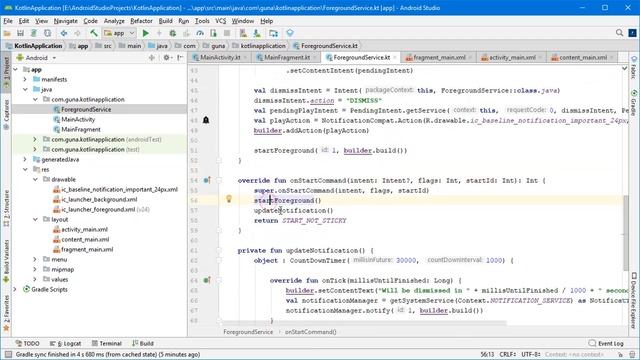Click the scroll-from-source target icon in project panel
The width and height of the screenshot is (640, 360).
coord(152,58)
